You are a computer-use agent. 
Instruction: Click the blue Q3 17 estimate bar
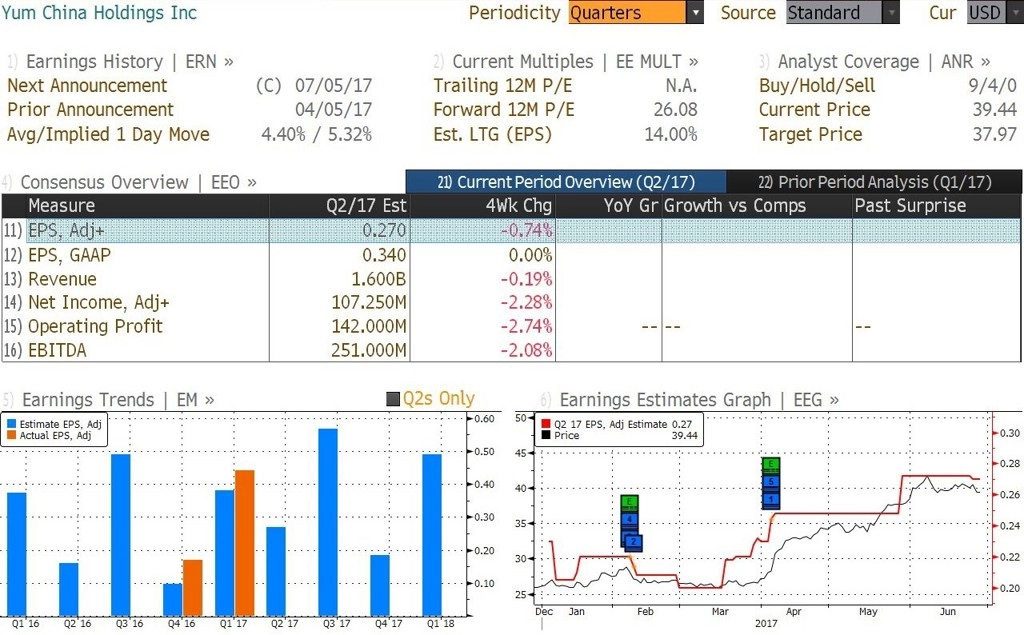[328, 522]
